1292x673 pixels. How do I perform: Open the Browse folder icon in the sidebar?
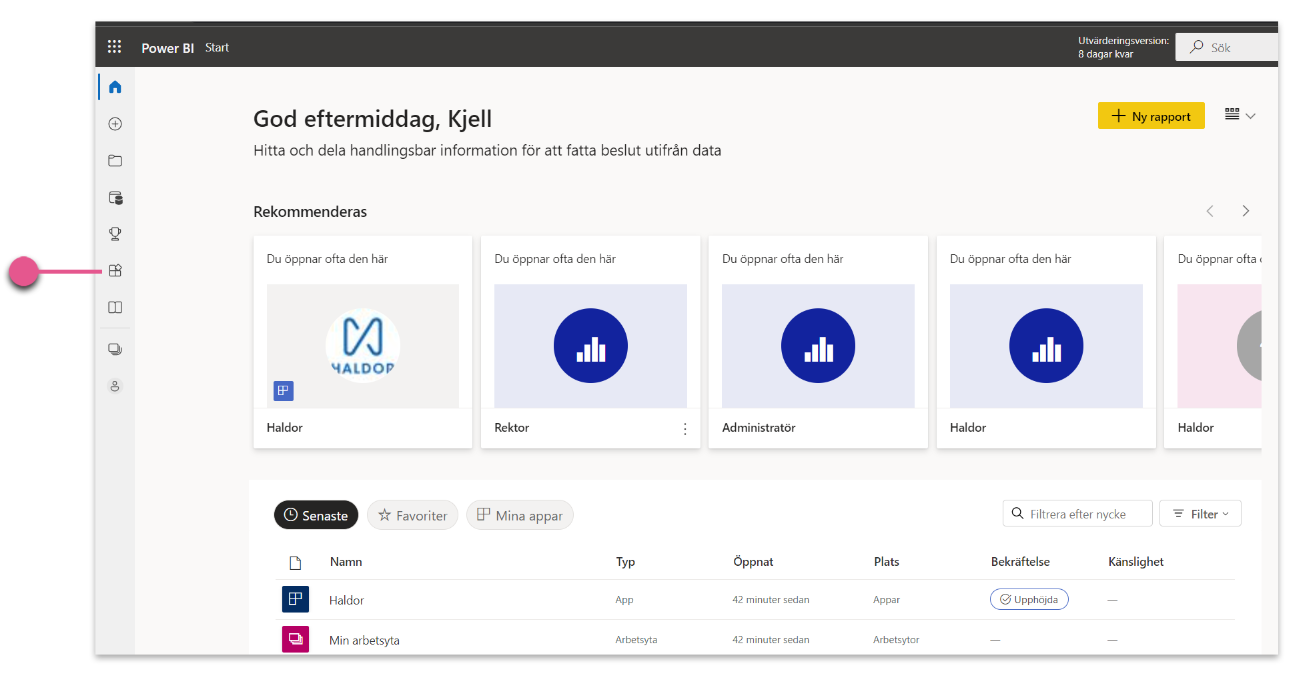click(x=115, y=161)
